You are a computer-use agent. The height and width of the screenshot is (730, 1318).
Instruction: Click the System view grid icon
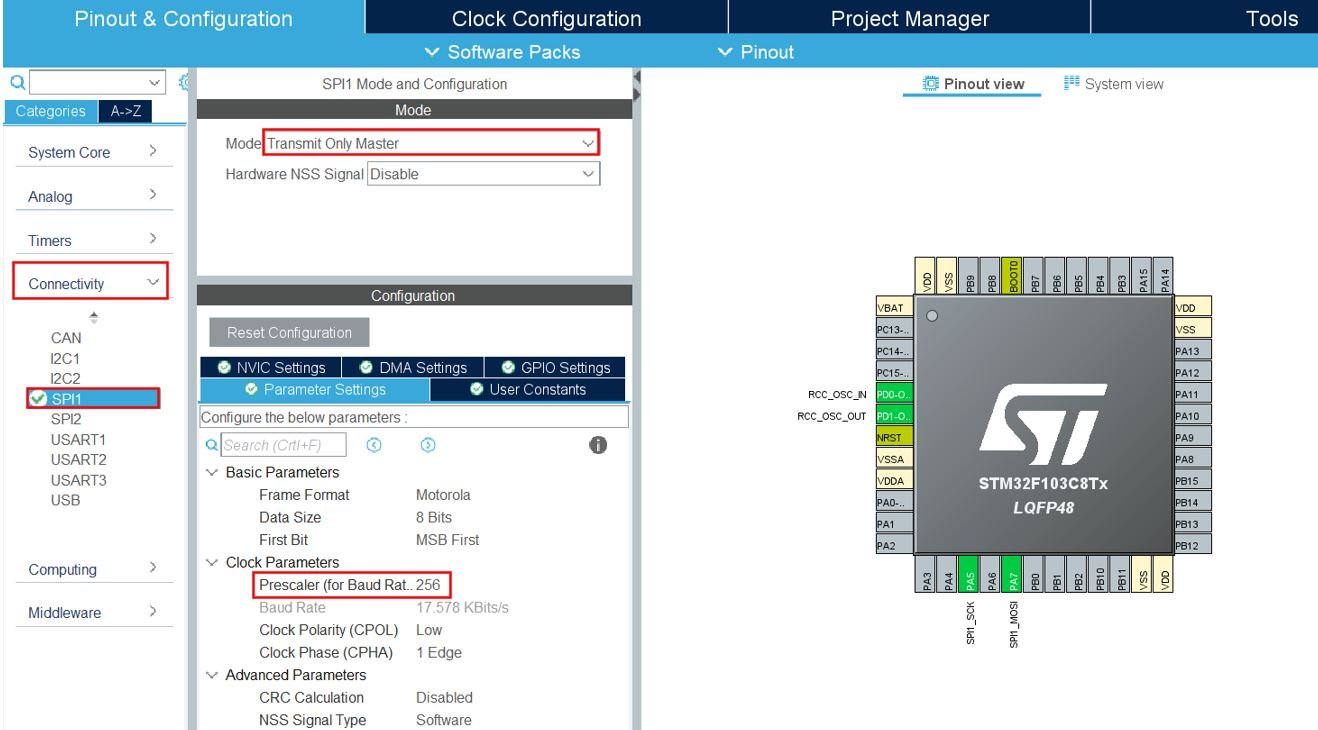pos(1071,84)
